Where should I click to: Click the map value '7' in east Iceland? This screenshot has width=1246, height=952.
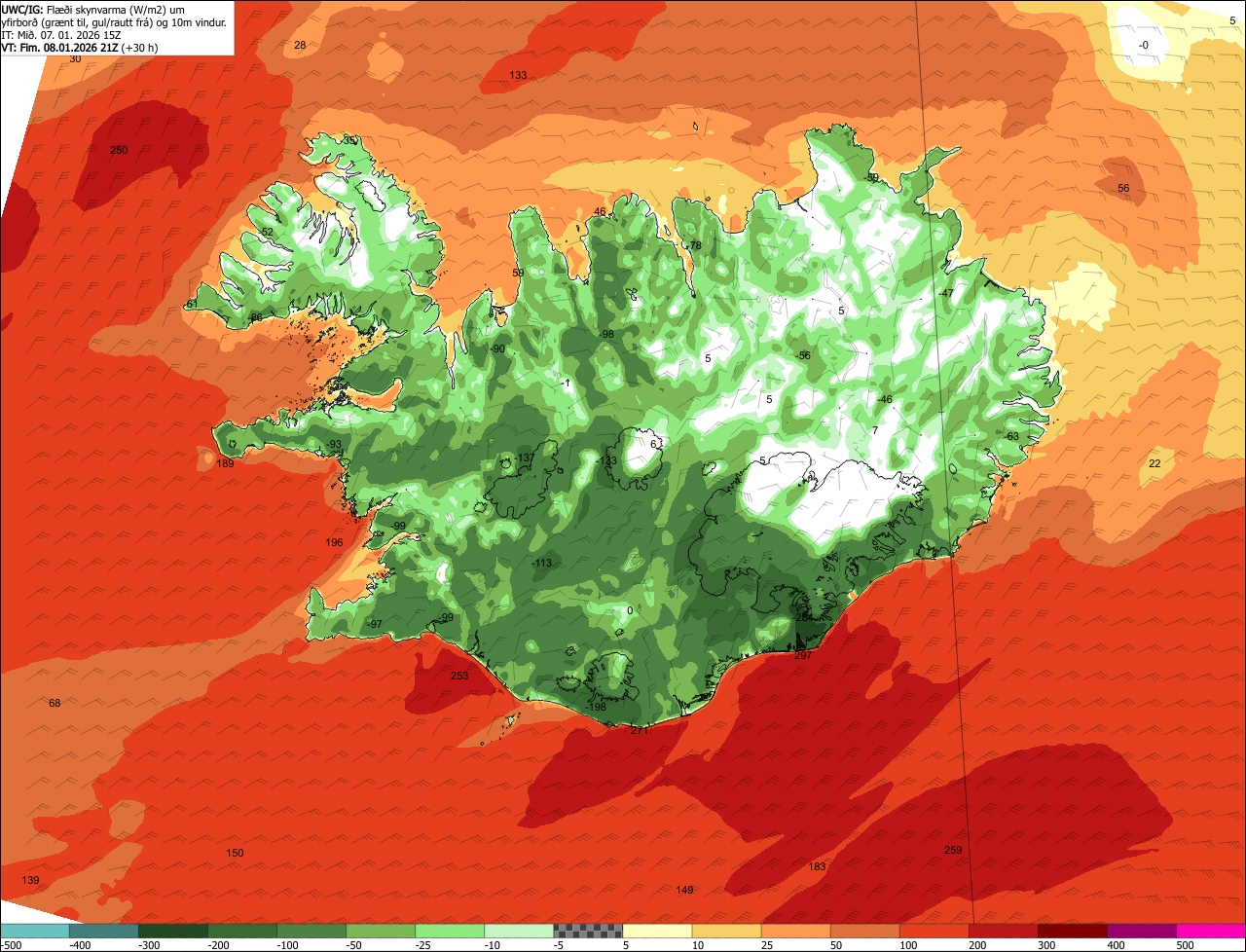pos(875,430)
